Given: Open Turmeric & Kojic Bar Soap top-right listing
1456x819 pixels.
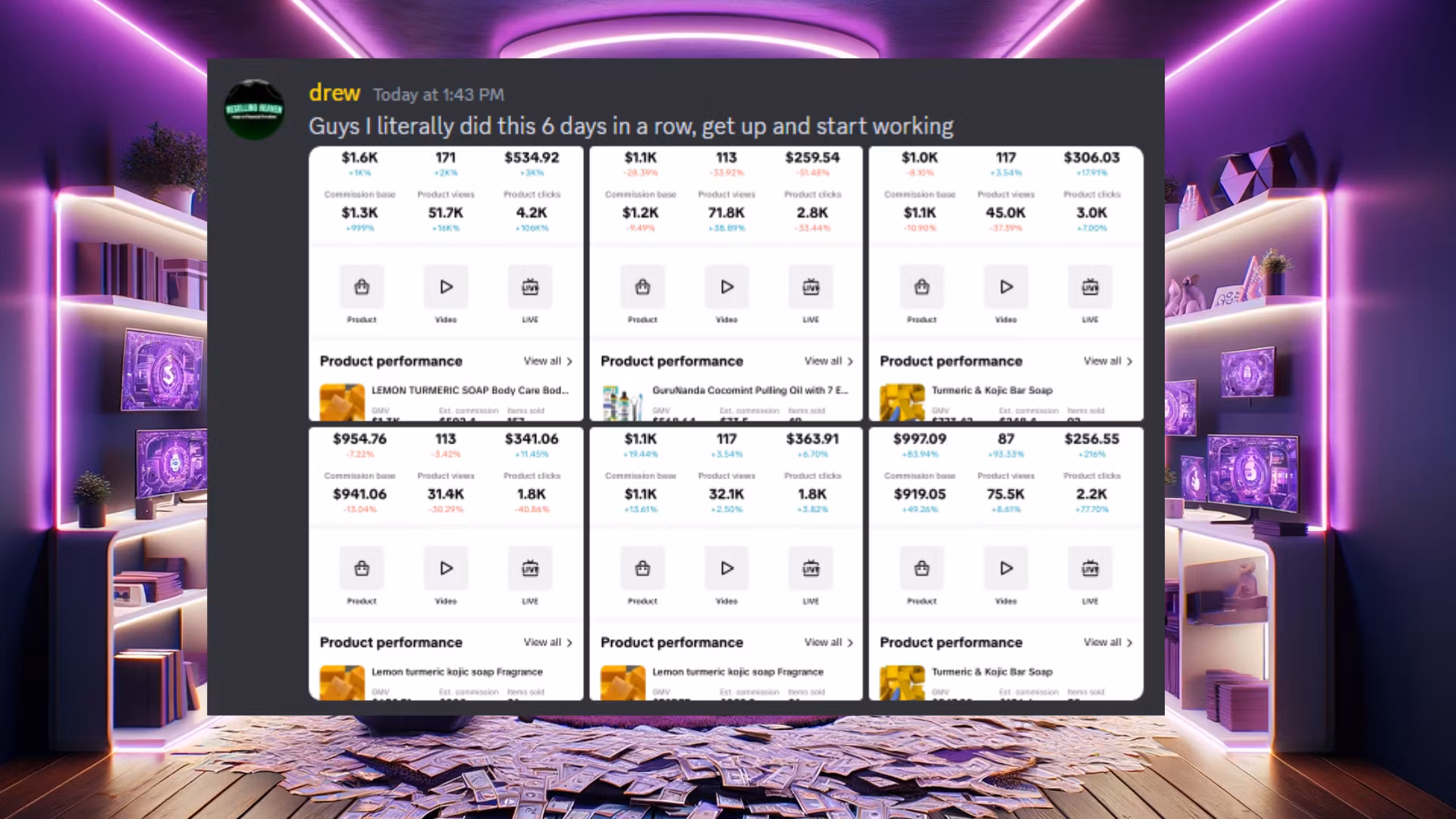Looking at the screenshot, I should (991, 391).
